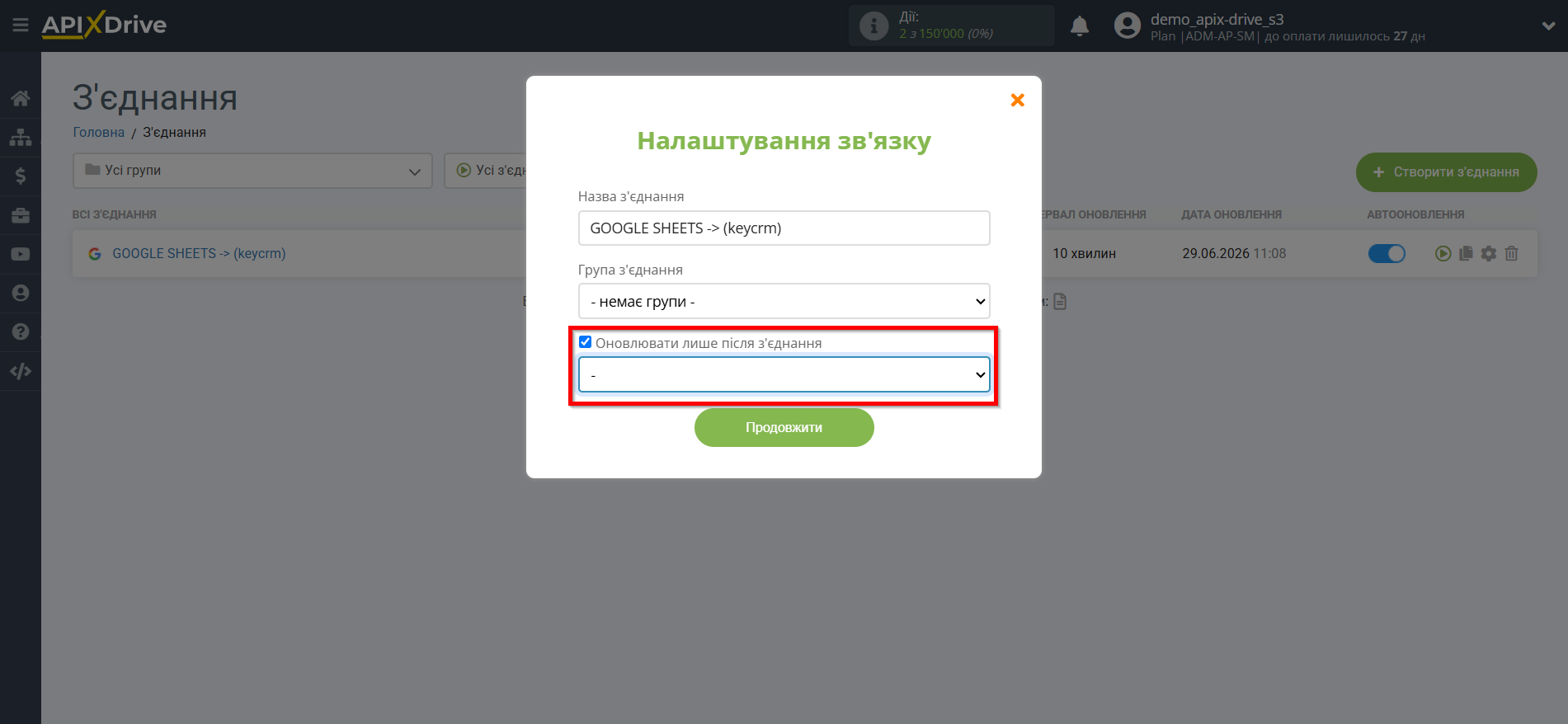The width and height of the screenshot is (1568, 724).
Task: Click the date 29.06.2026 11:08
Action: (x=1234, y=253)
